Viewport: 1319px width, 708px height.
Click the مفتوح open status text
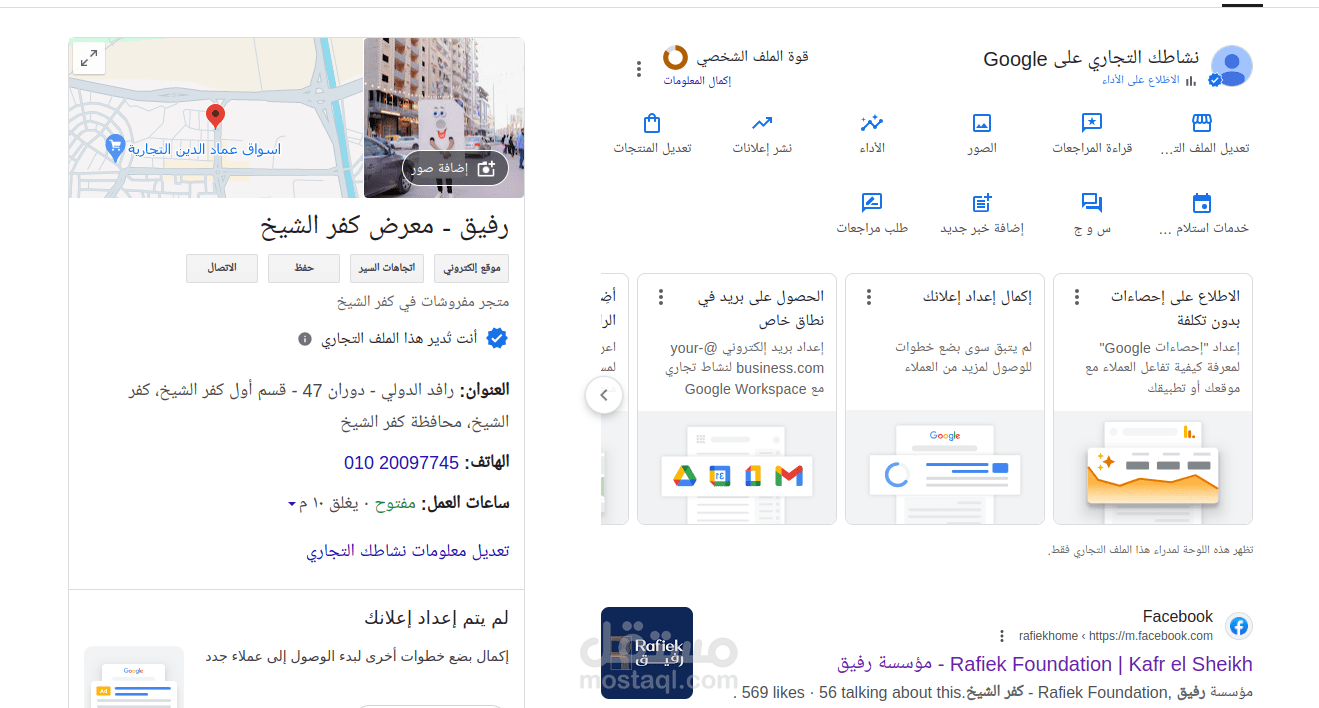tap(395, 503)
